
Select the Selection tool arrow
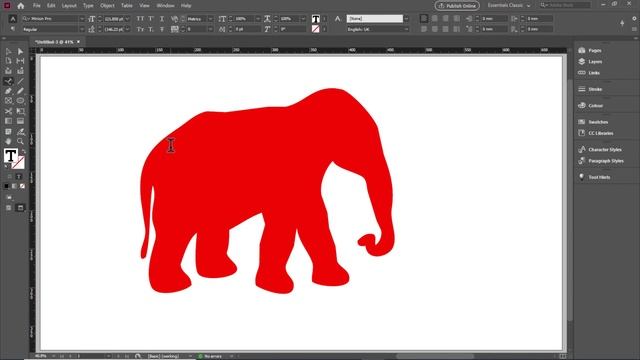point(8,51)
